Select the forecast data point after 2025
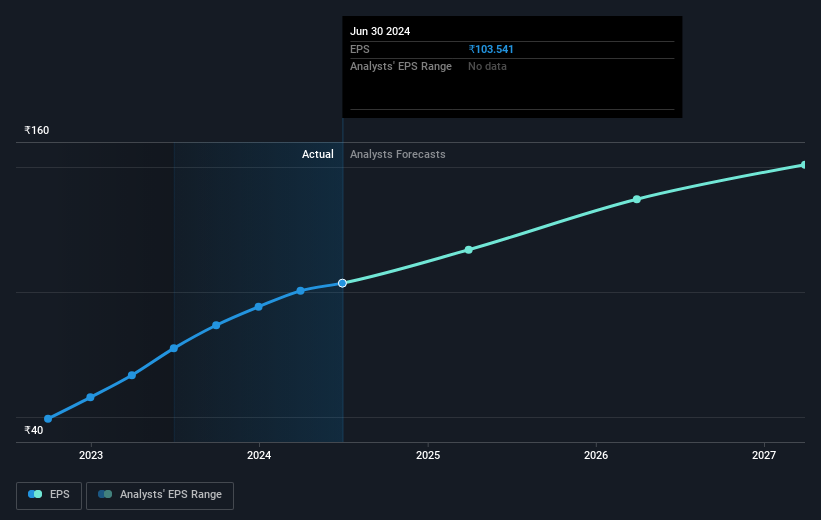This screenshot has width=821, height=520. point(469,250)
